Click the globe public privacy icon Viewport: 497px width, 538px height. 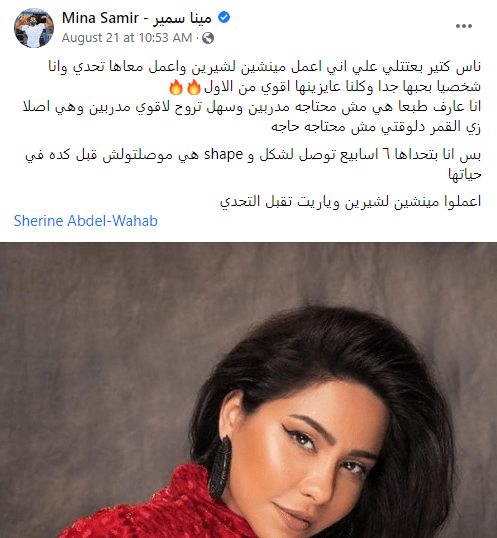(x=208, y=38)
